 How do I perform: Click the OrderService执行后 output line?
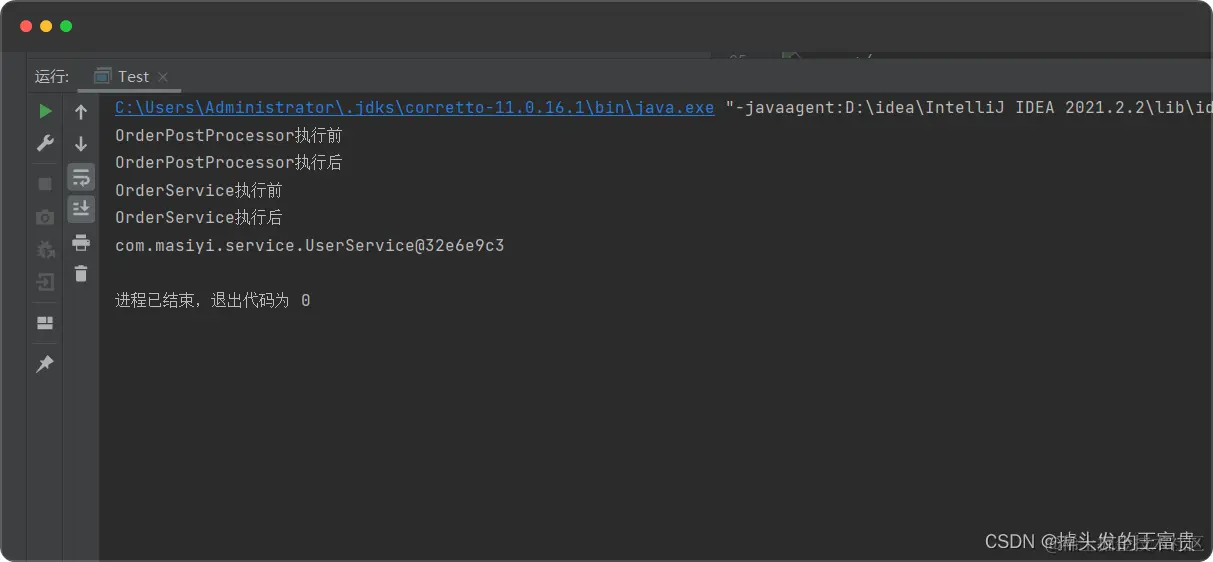199,217
